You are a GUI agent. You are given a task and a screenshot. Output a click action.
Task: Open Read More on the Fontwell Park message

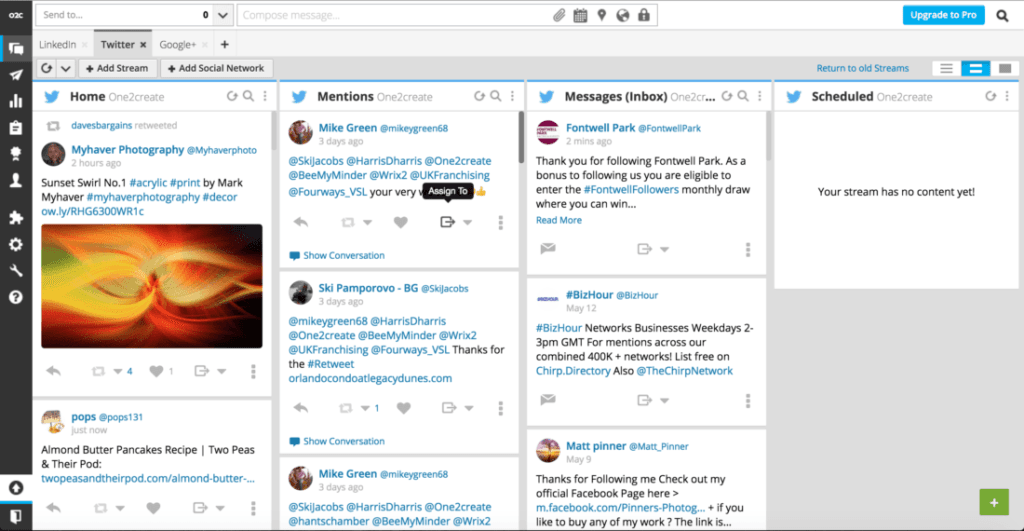tap(559, 220)
